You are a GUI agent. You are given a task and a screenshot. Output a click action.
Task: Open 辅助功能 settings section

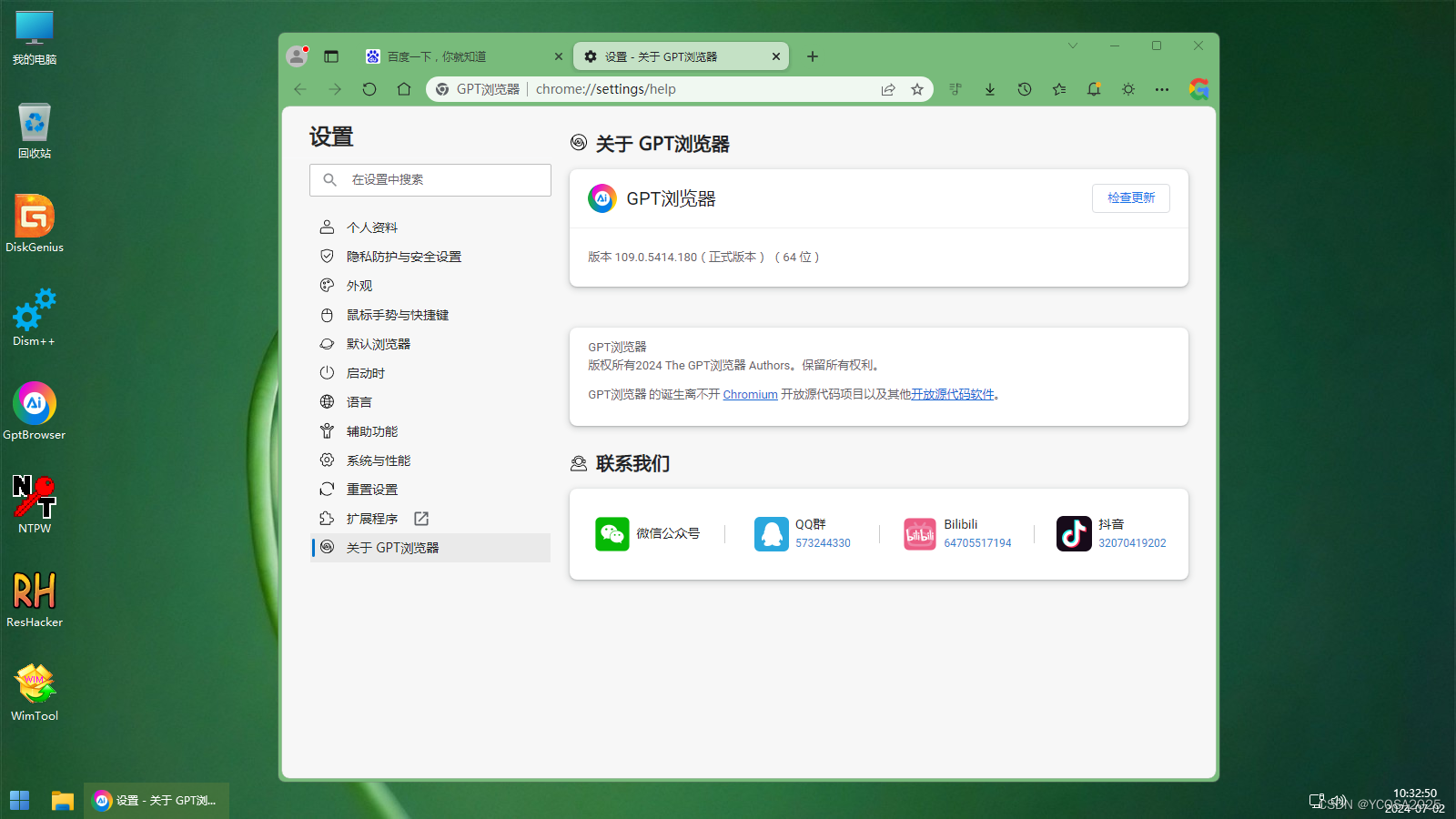(x=430, y=431)
